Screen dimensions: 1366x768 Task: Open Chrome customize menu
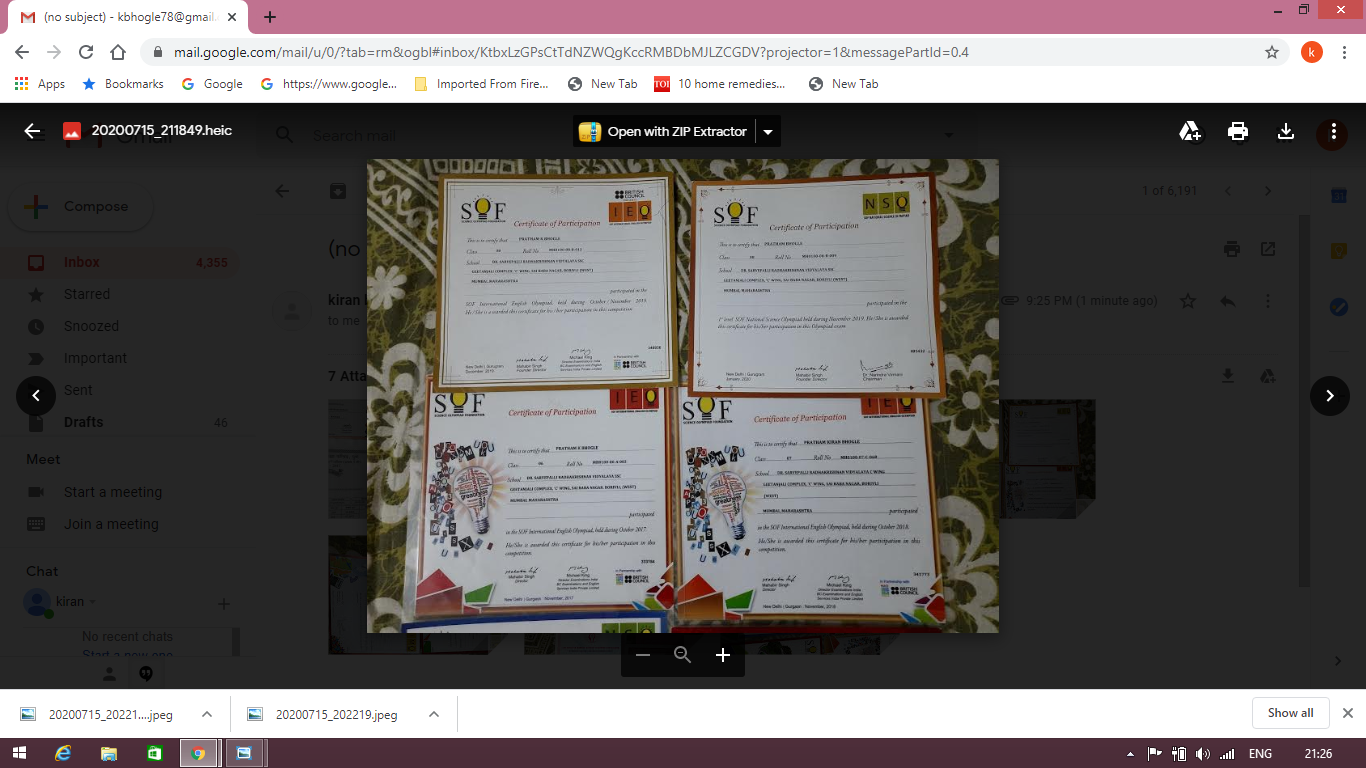[x=1344, y=52]
